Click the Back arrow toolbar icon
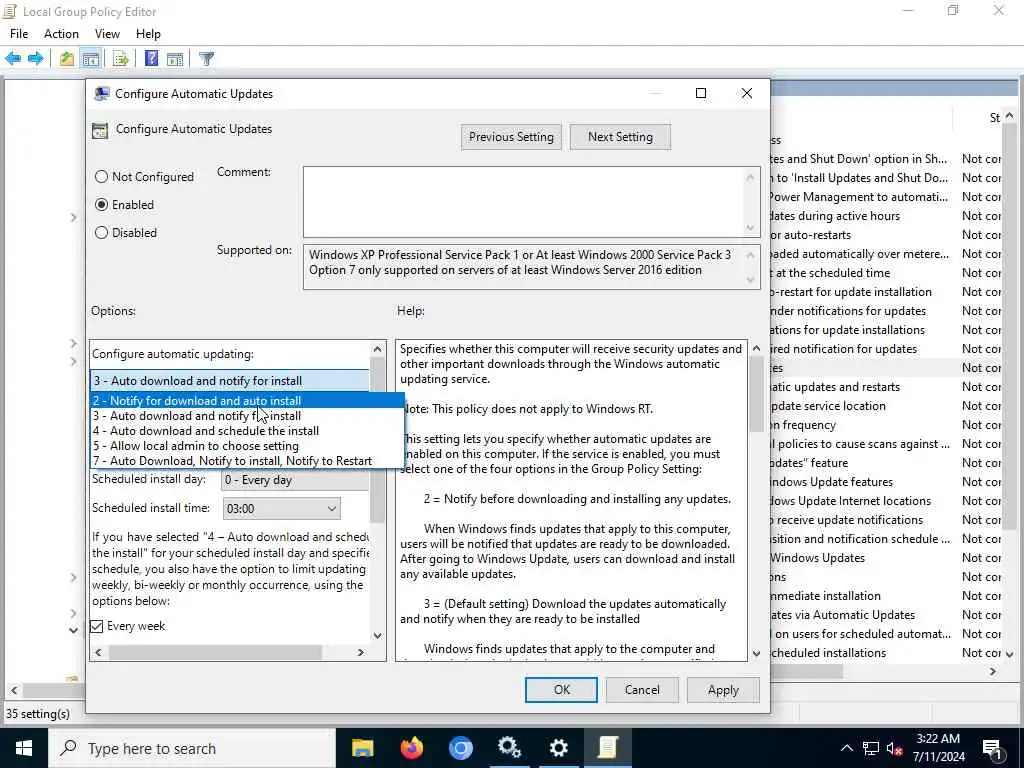Viewport: 1024px width, 768px height. click(13, 59)
